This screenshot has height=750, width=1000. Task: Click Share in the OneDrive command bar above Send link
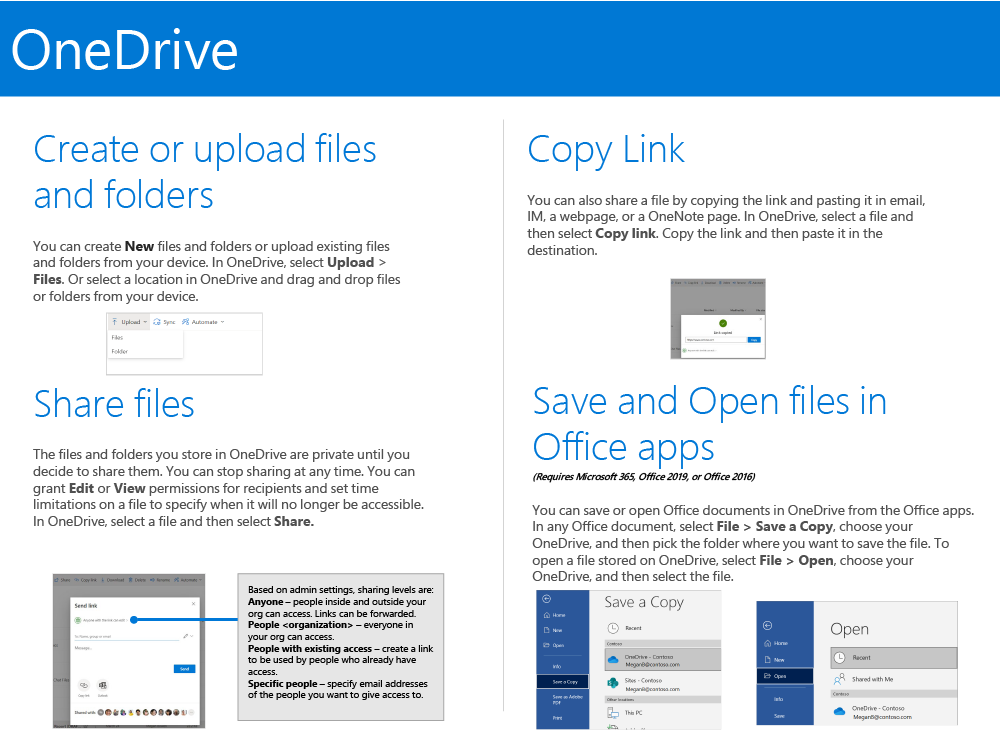pyautogui.click(x=62, y=580)
